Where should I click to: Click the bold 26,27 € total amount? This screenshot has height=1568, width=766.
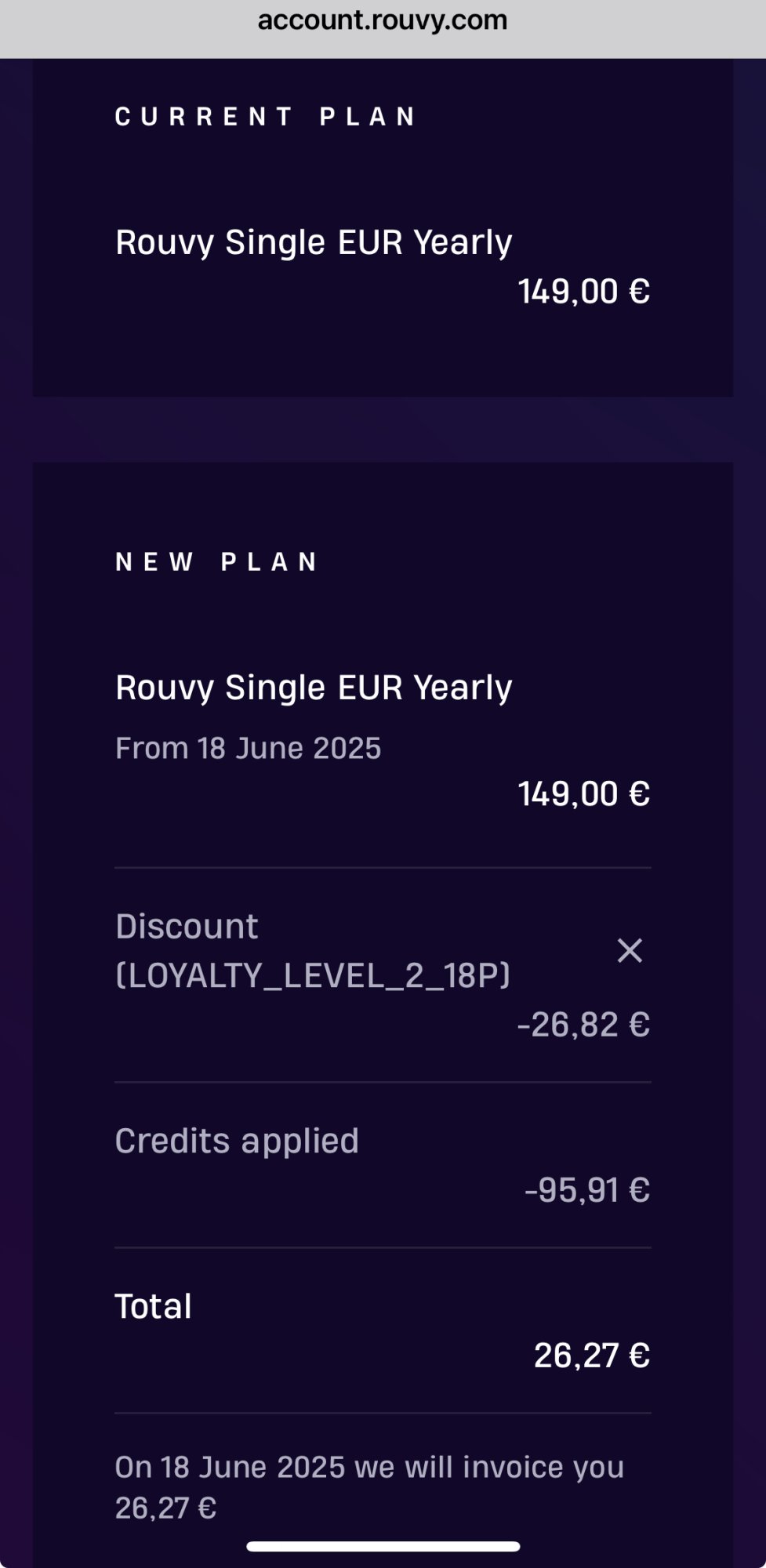[592, 1356]
